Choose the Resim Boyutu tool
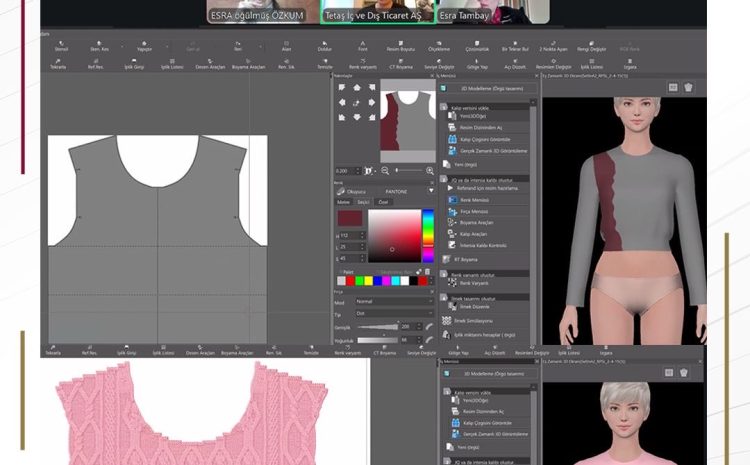 (401, 45)
